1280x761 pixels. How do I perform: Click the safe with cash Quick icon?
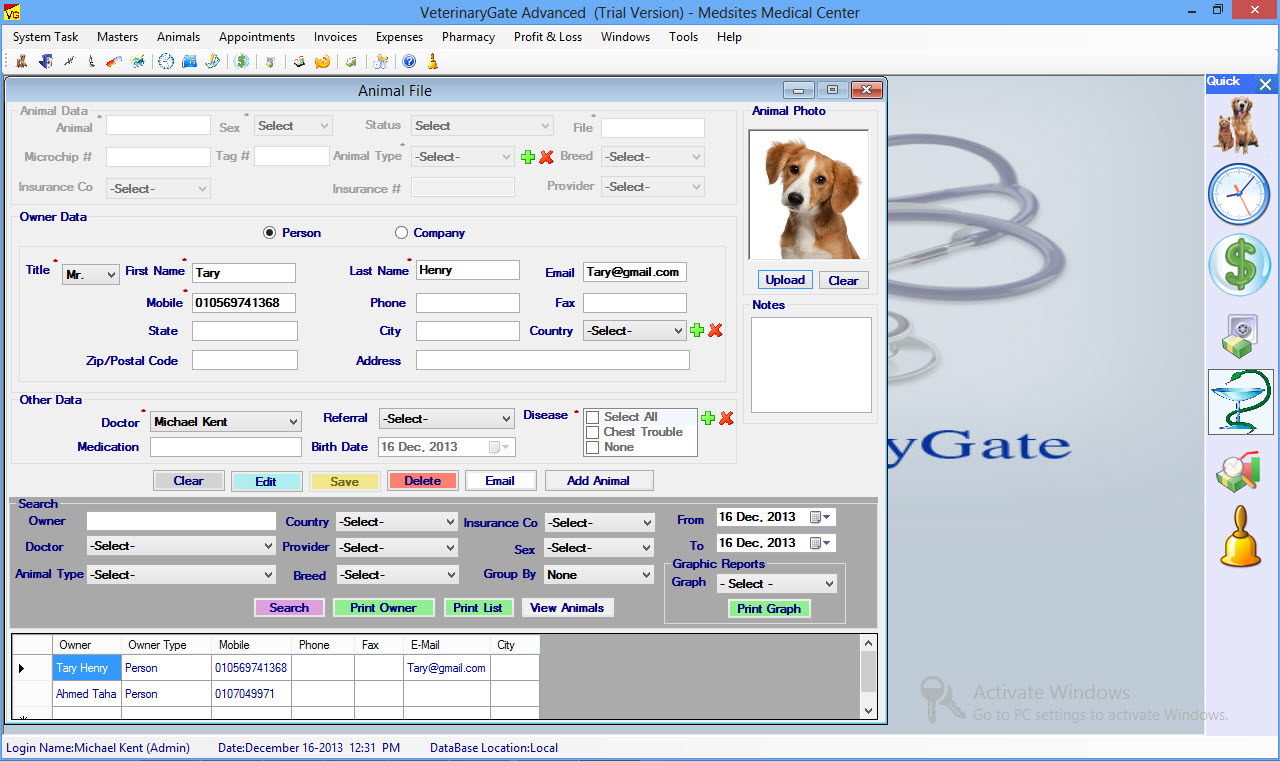[1239, 335]
